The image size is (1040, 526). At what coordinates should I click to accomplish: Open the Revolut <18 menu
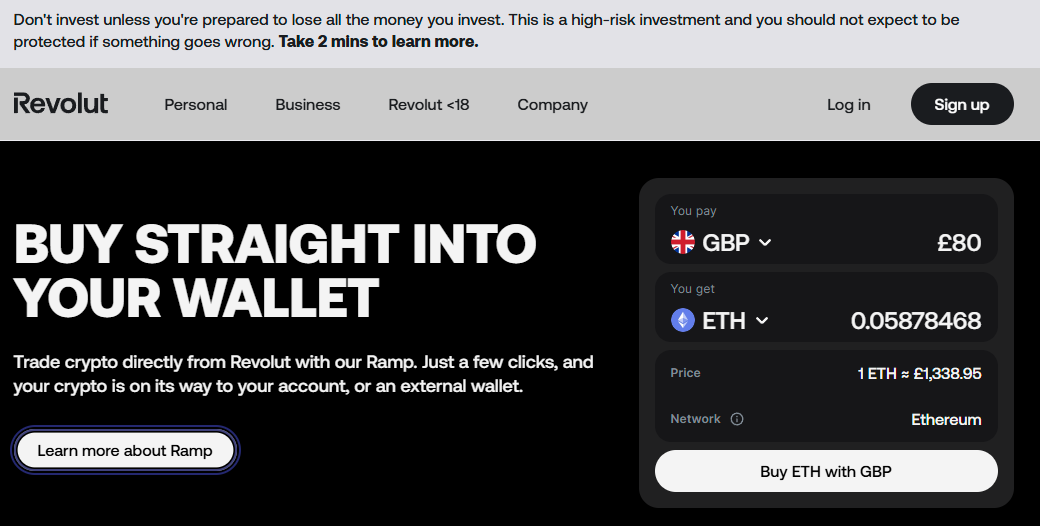(x=429, y=105)
